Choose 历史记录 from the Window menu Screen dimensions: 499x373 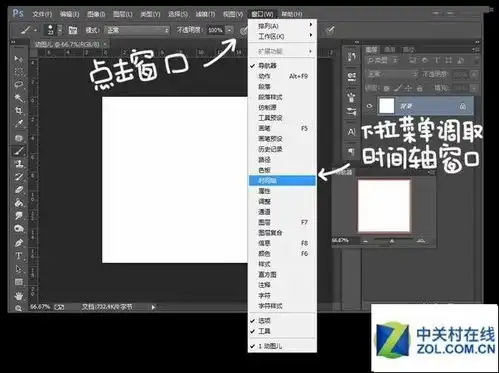[x=282, y=149]
